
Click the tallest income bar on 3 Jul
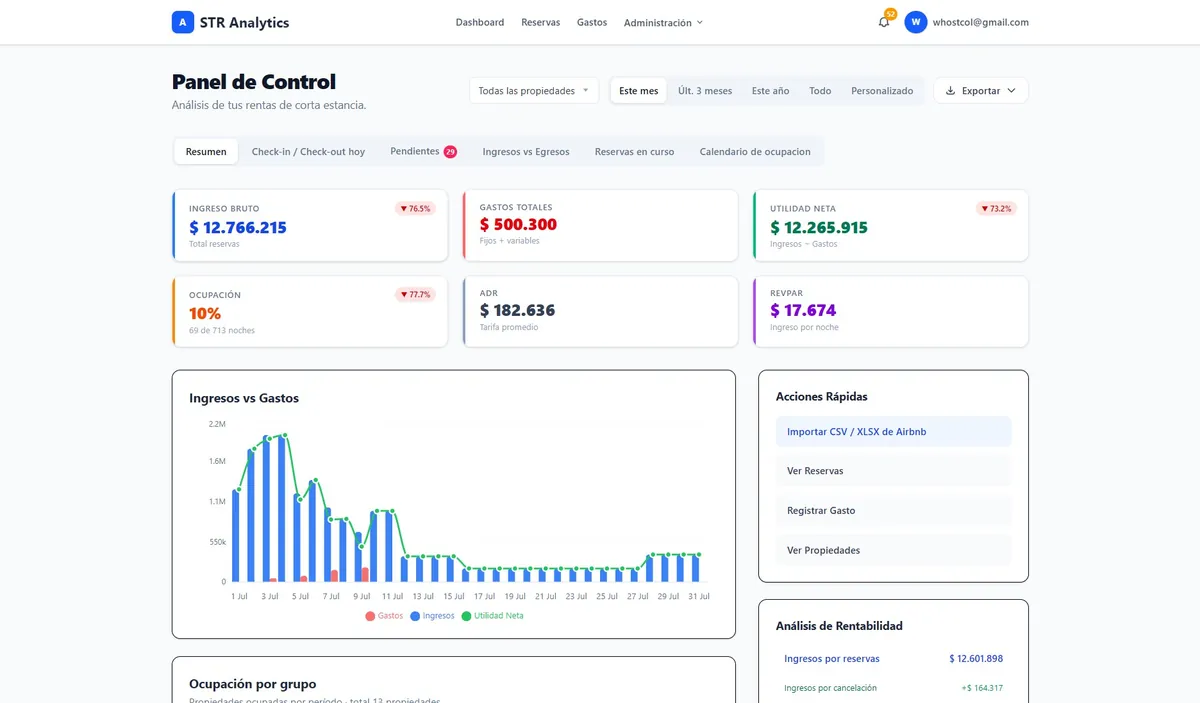pyautogui.click(x=267, y=510)
